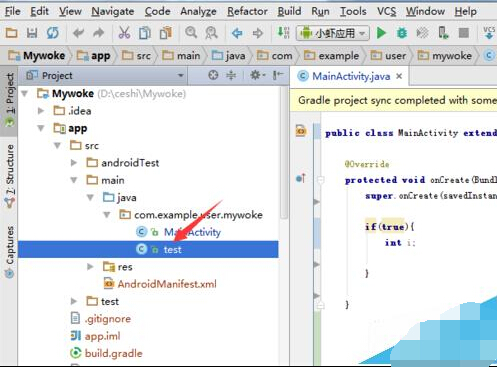Run the app with green play icon
Image resolution: width=497 pixels, height=367 pixels.
(381, 33)
